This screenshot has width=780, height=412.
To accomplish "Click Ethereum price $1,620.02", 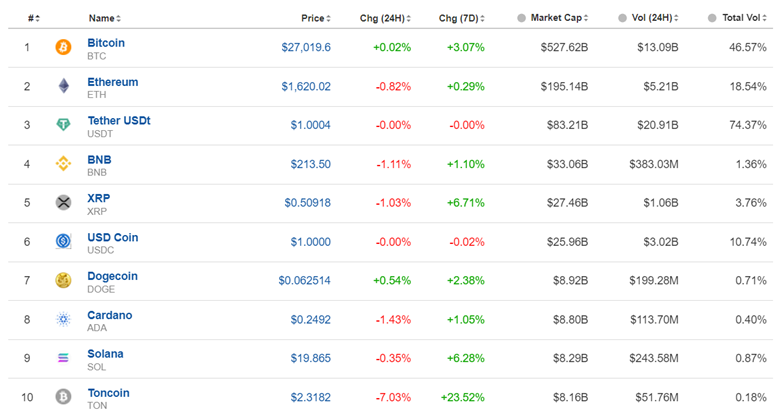I will (x=306, y=87).
